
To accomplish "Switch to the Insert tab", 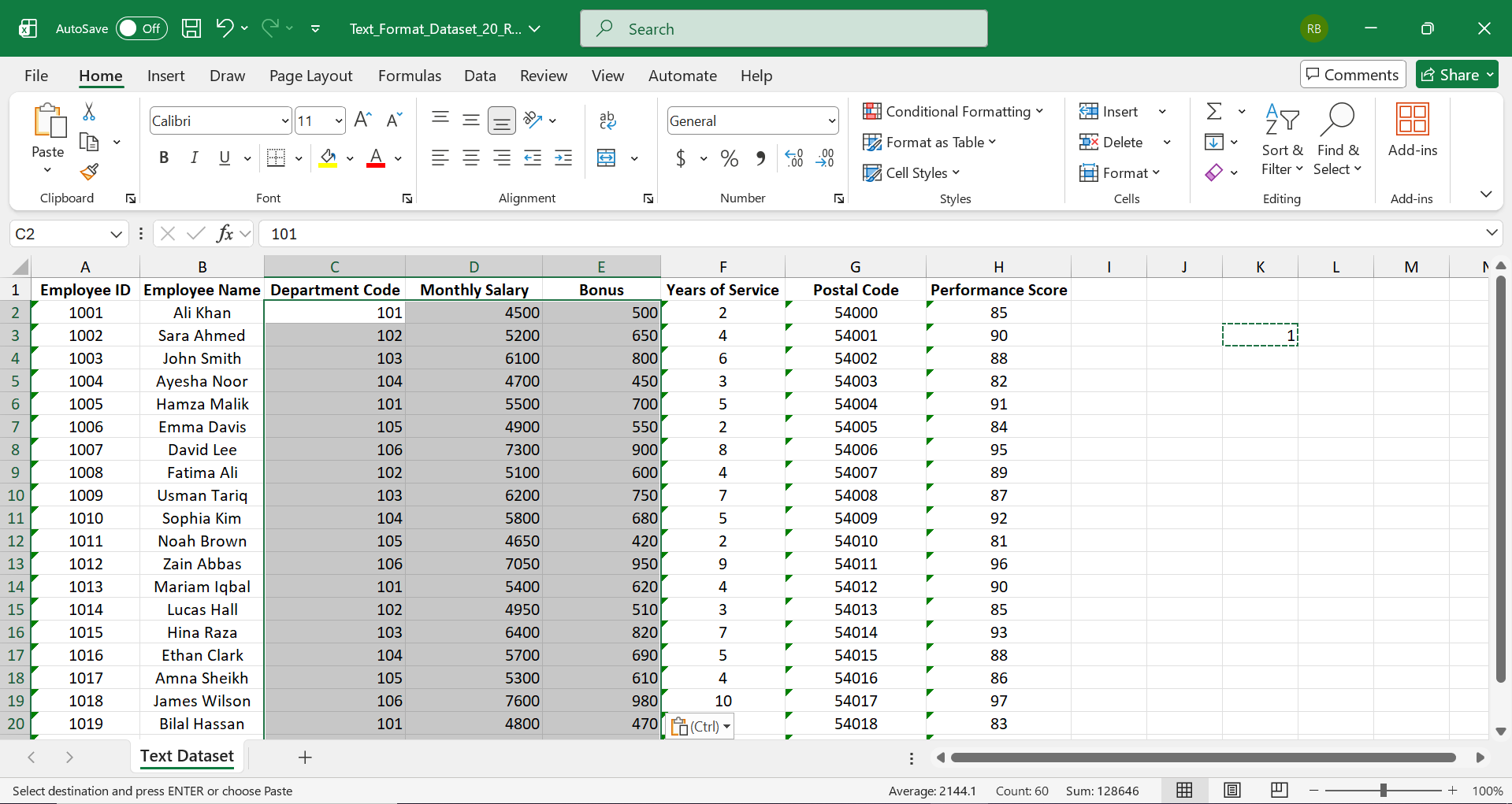I will (166, 76).
